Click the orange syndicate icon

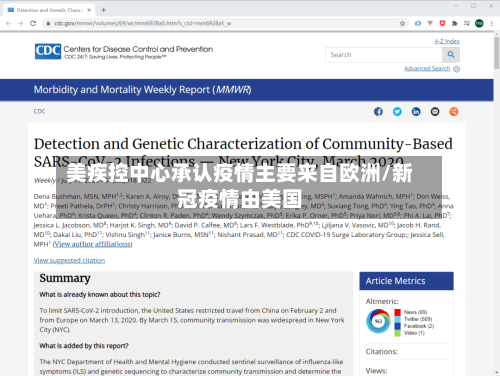coord(454,112)
